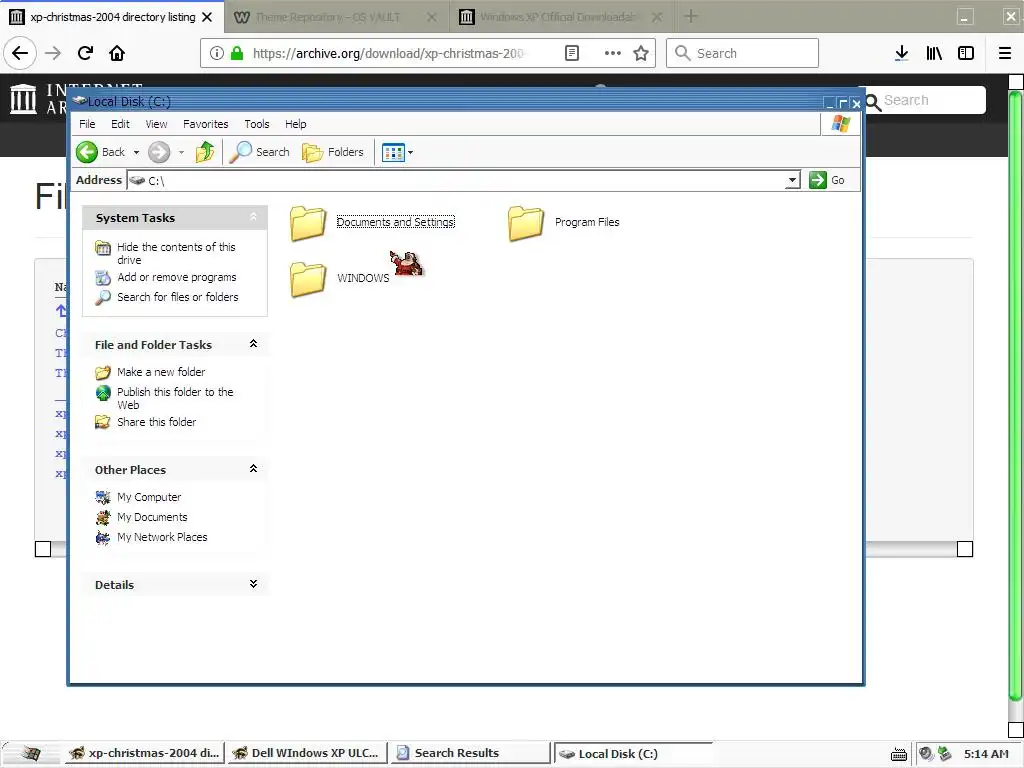Click Publish this folder to the Web
The height and width of the screenshot is (768, 1024).
(174, 398)
